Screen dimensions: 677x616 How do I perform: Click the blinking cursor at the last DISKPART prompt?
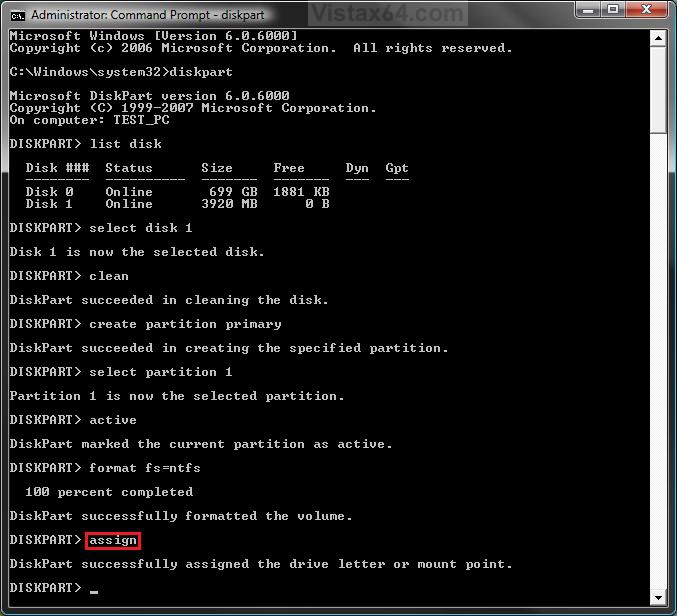pyautogui.click(x=94, y=592)
